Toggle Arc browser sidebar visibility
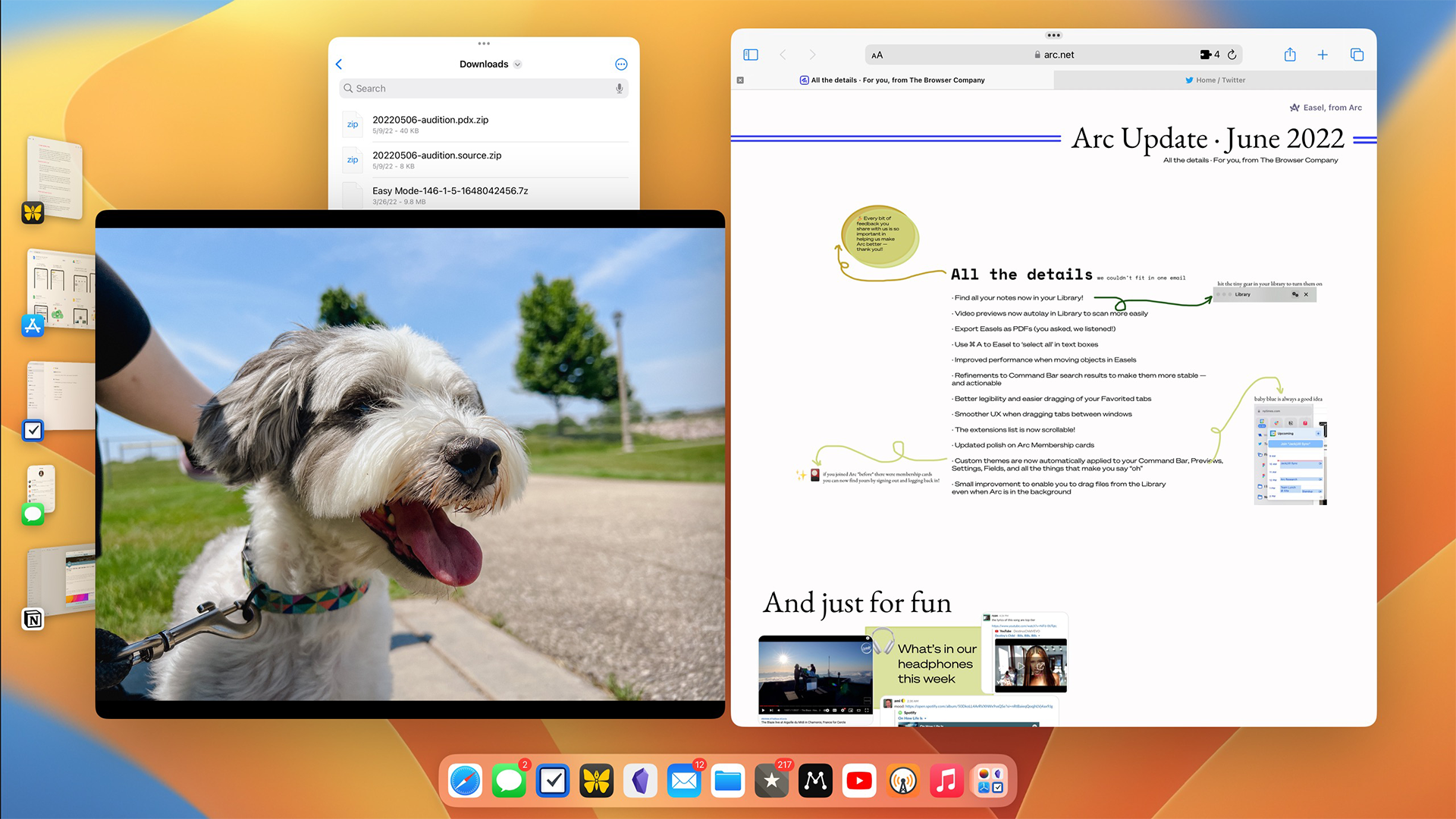The width and height of the screenshot is (1456, 819). pos(751,54)
